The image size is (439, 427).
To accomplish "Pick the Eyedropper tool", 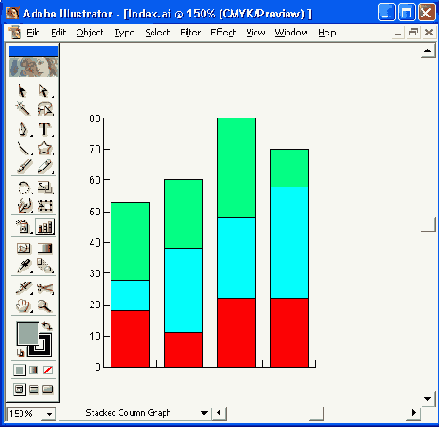I will click(24, 266).
